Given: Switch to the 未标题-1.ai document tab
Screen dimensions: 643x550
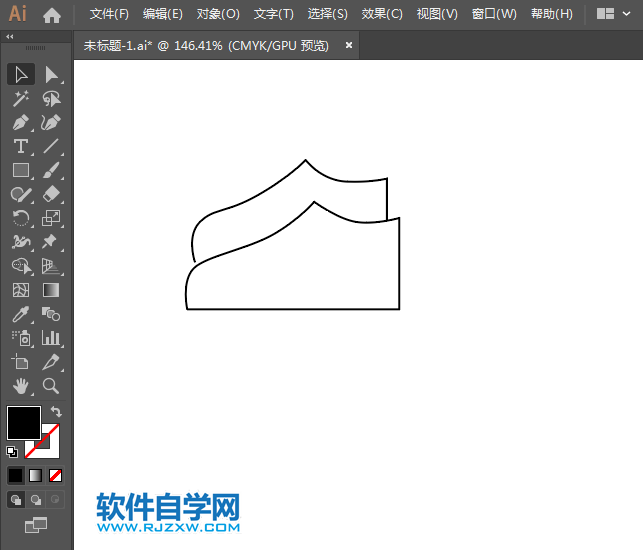Looking at the screenshot, I should pyautogui.click(x=206, y=46).
